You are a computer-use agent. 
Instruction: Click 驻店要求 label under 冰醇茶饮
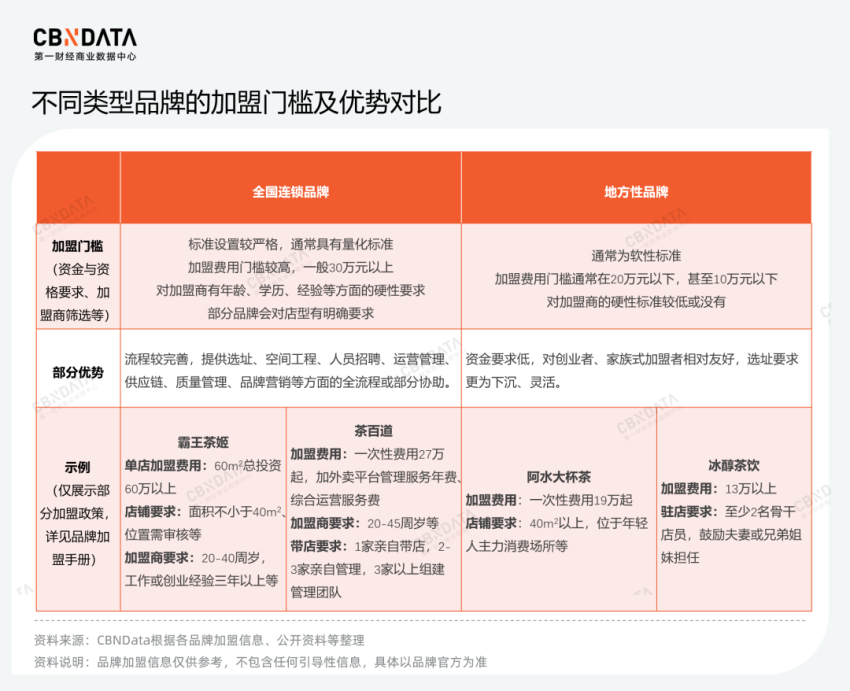pyautogui.click(x=689, y=512)
